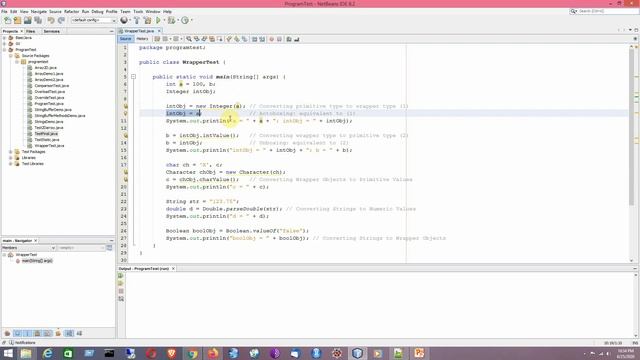The image size is (640, 360).
Task: Click the Undo arrow icon
Action: coord(51,20)
